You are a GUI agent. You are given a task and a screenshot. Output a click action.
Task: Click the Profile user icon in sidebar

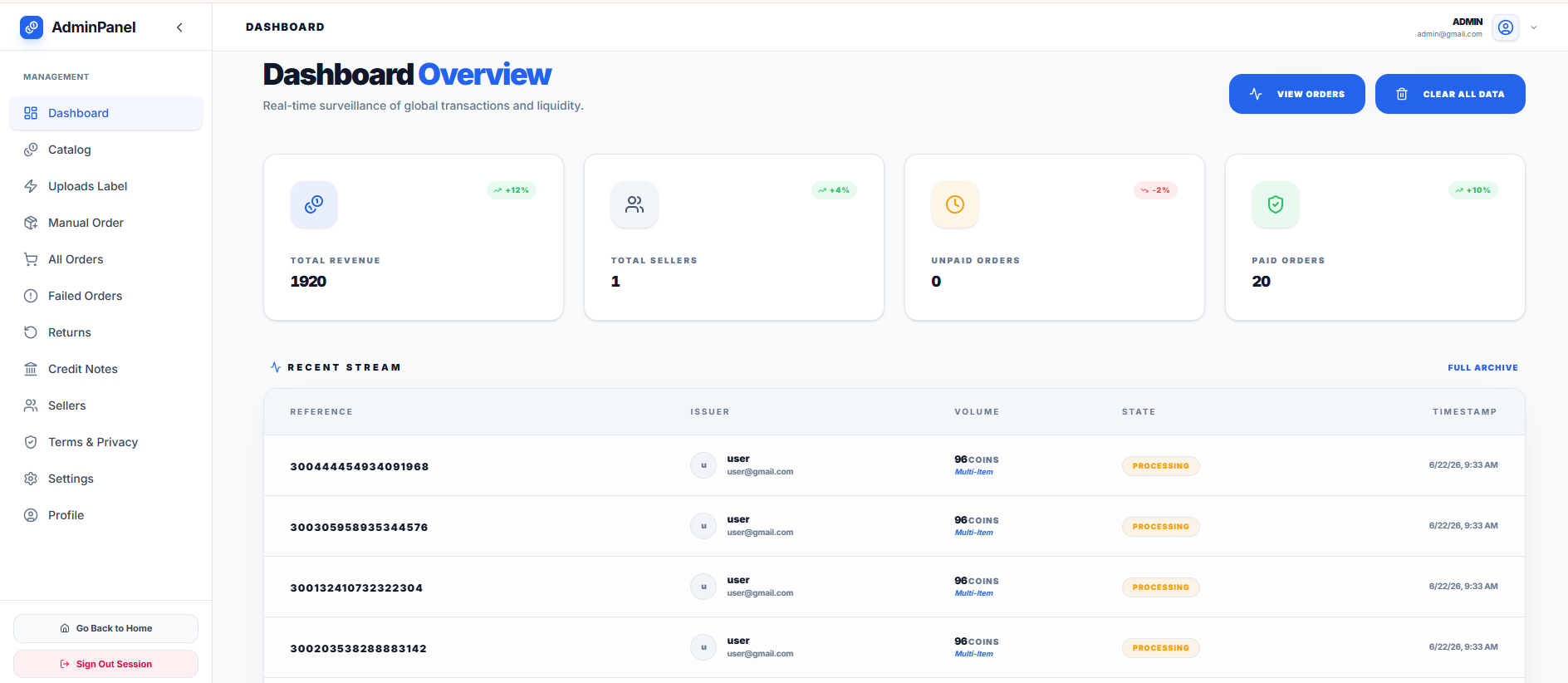coord(31,515)
